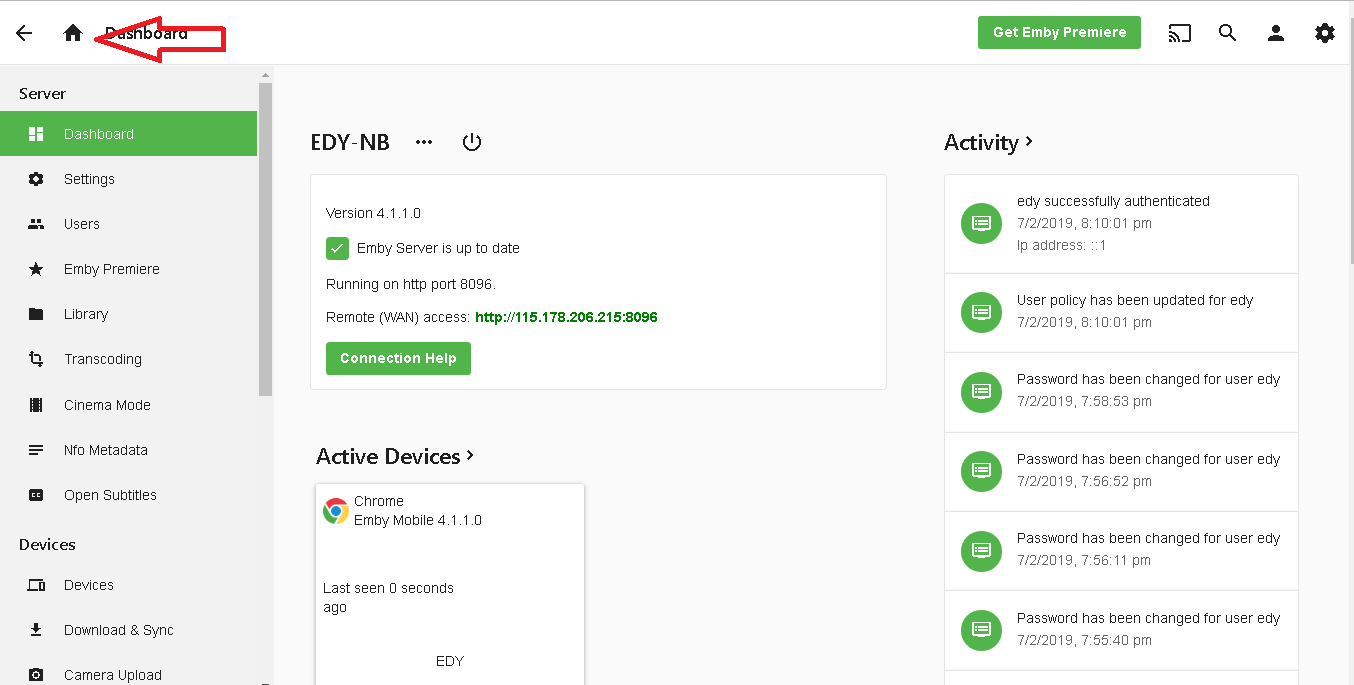Open the Home page icon
Viewport: 1354px width, 685px height.
(72, 33)
